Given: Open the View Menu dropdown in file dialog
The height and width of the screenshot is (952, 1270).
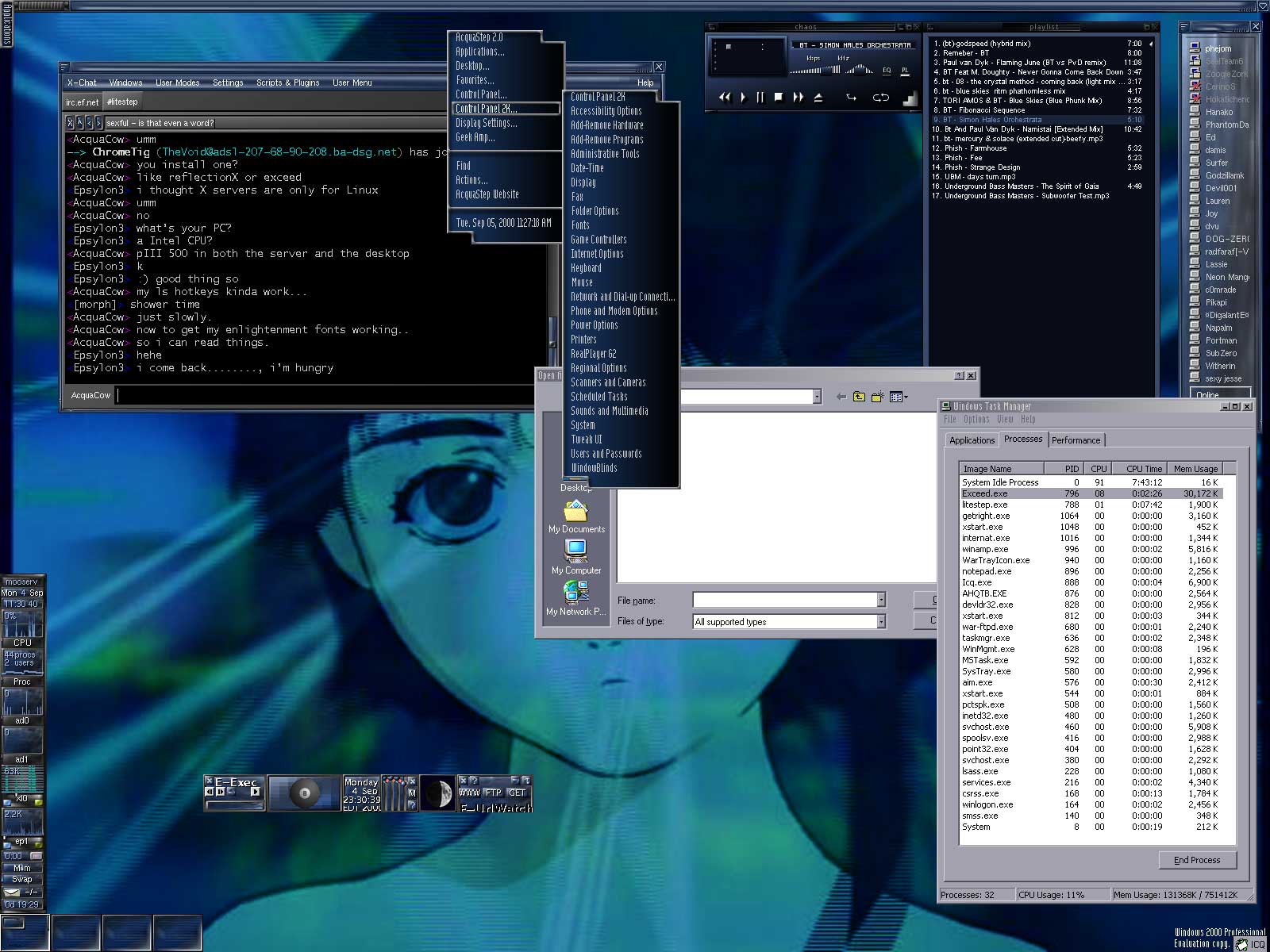Looking at the screenshot, I should (x=899, y=397).
